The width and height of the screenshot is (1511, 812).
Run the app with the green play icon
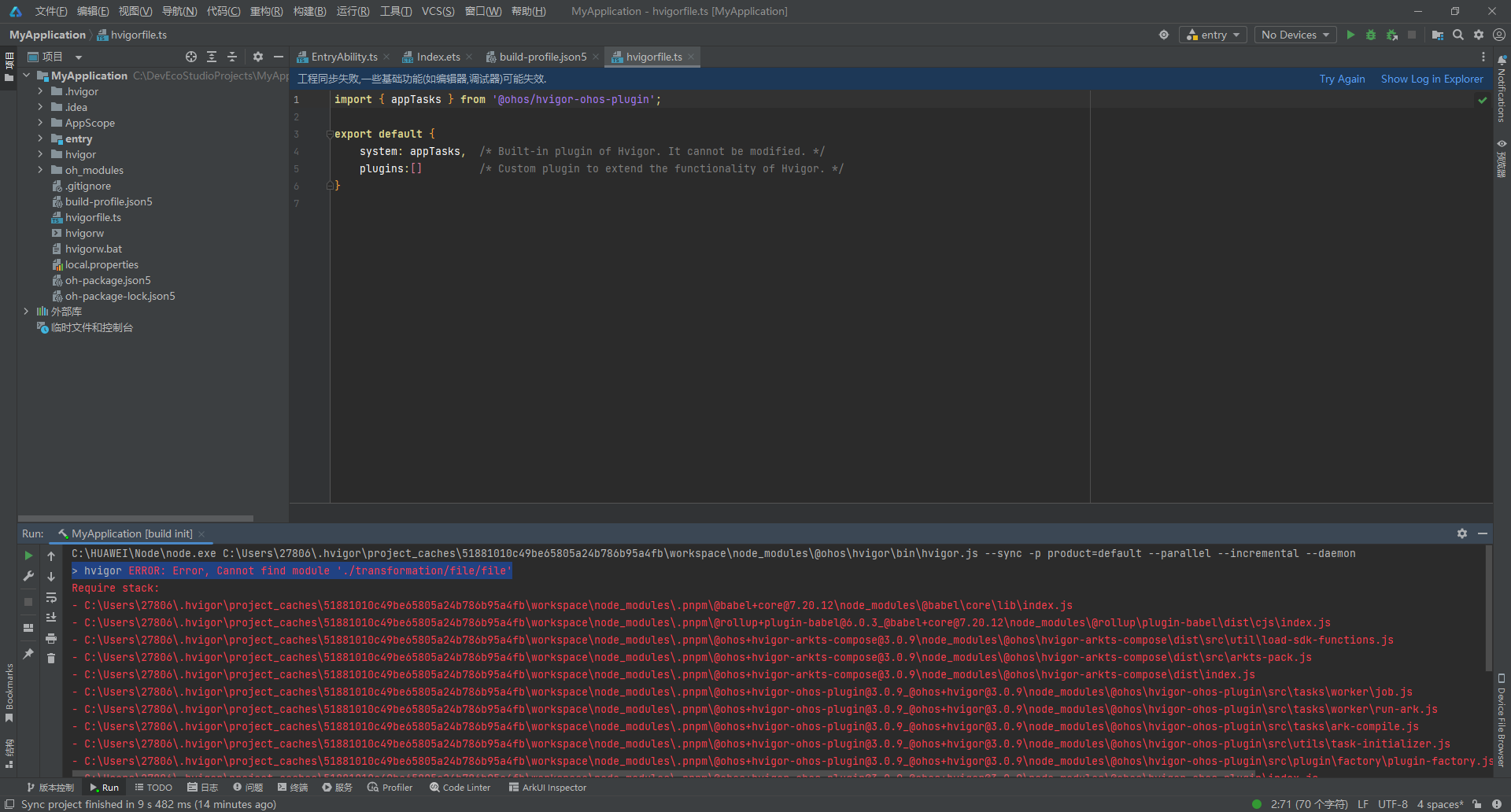pos(1350,35)
